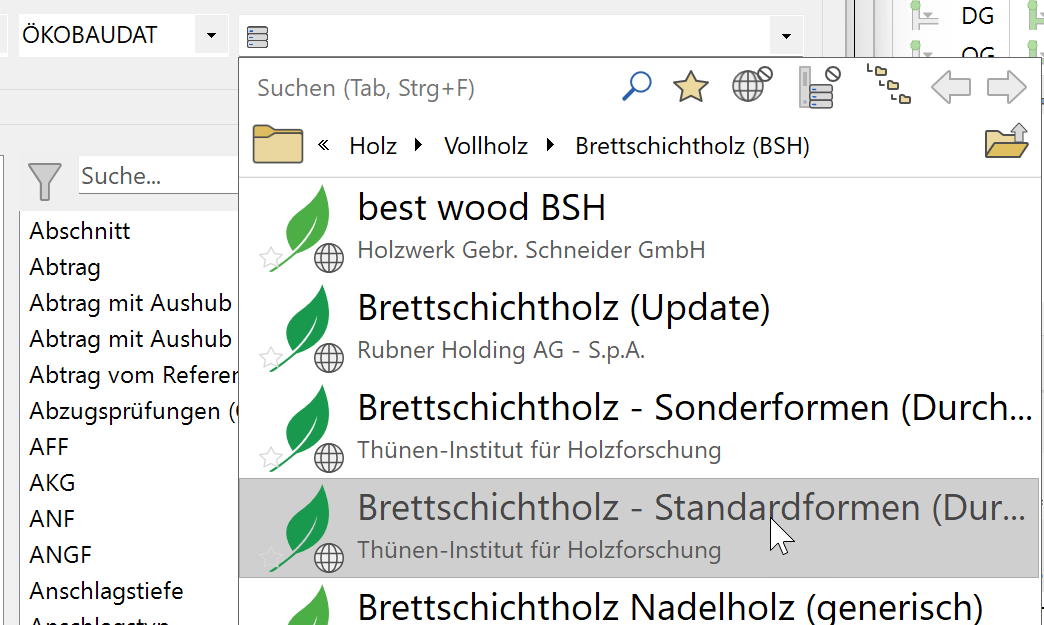Go forward with the right arrow
This screenshot has width=1044, height=625.
(x=1007, y=87)
